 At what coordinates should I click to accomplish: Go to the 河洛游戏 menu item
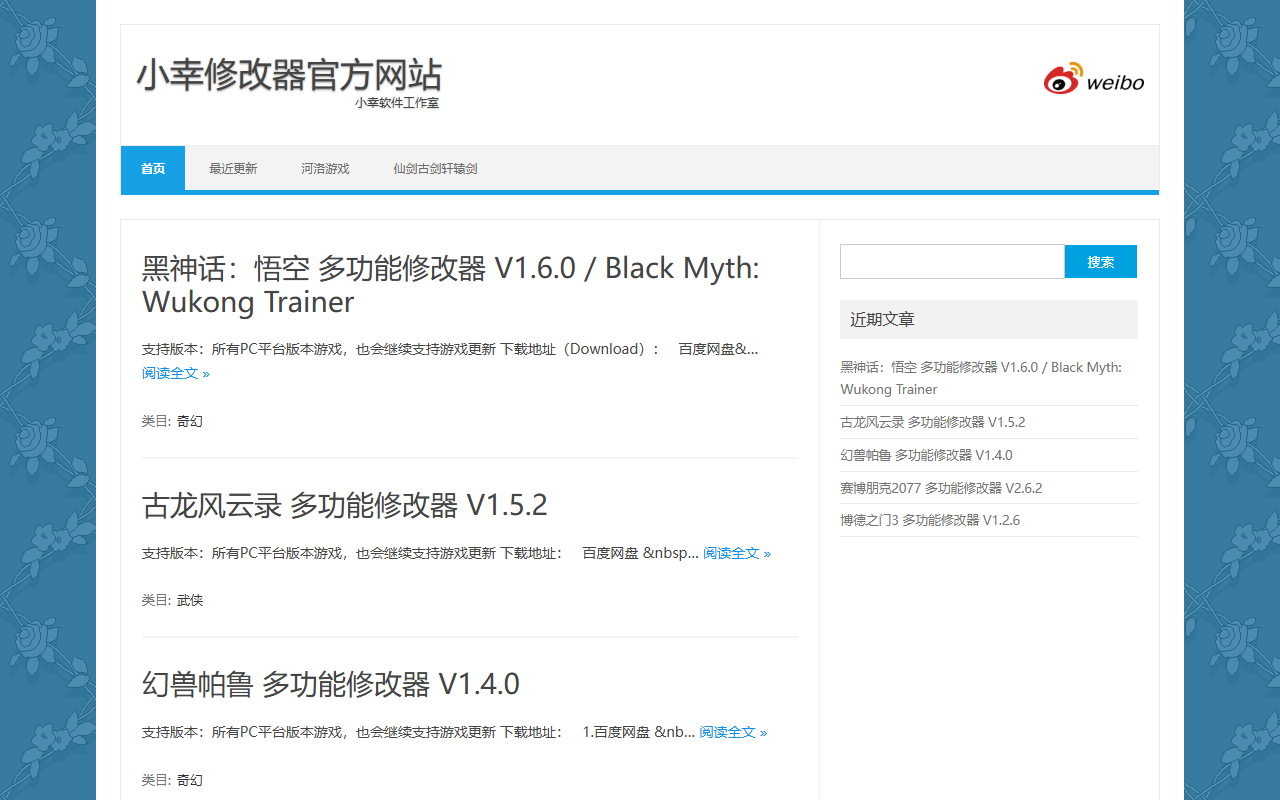pyautogui.click(x=325, y=168)
